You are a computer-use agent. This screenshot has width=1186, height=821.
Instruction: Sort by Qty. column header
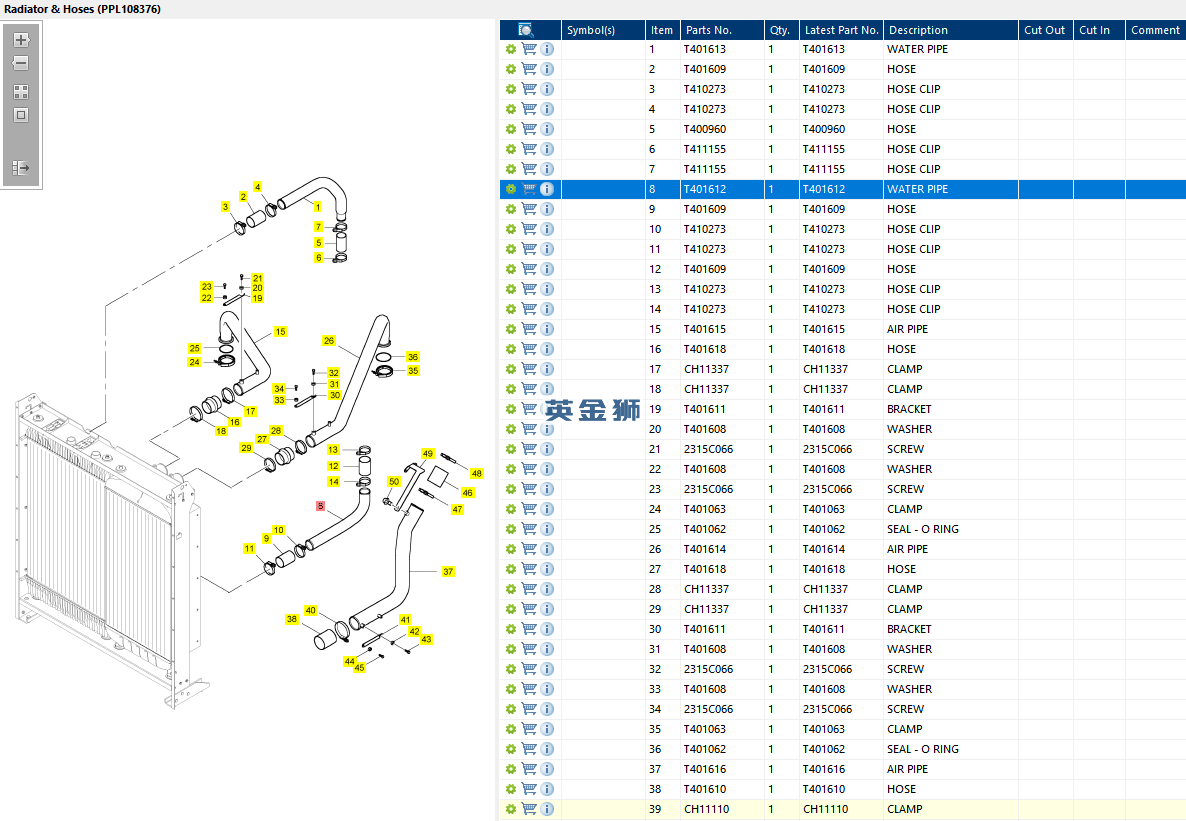[x=781, y=30]
